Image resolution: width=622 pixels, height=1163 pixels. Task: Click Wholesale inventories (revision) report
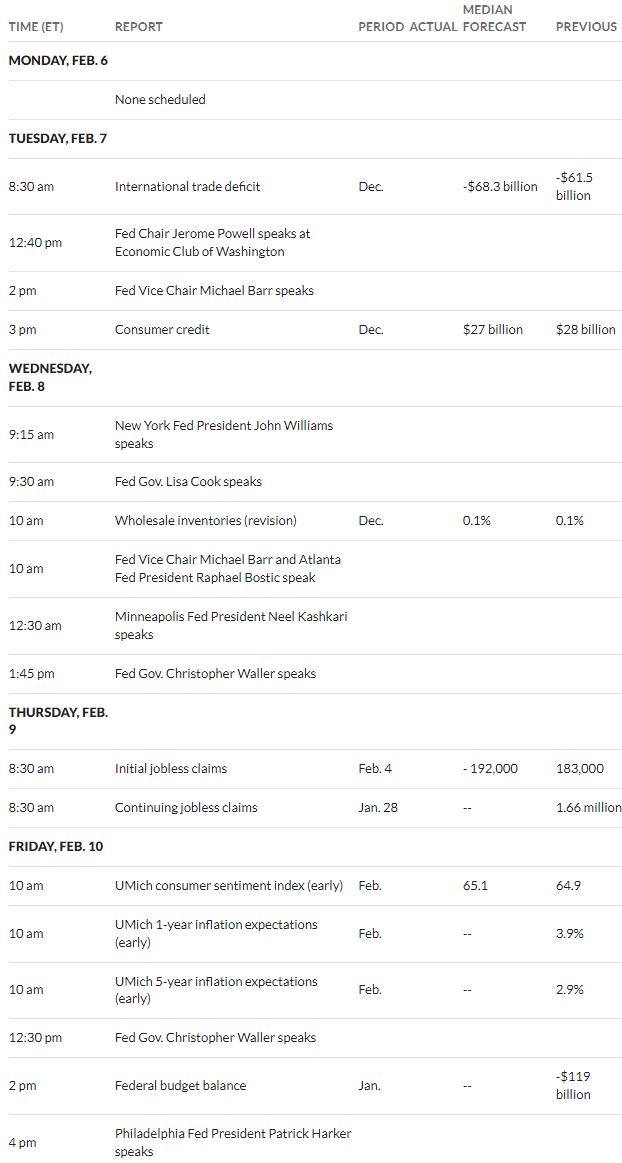[205, 521]
